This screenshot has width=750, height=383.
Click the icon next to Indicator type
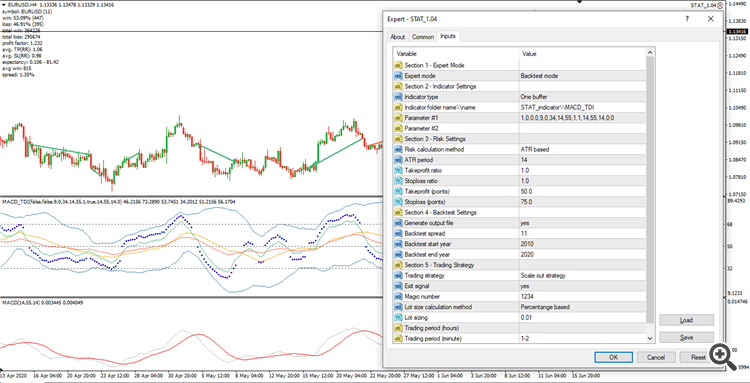398,97
